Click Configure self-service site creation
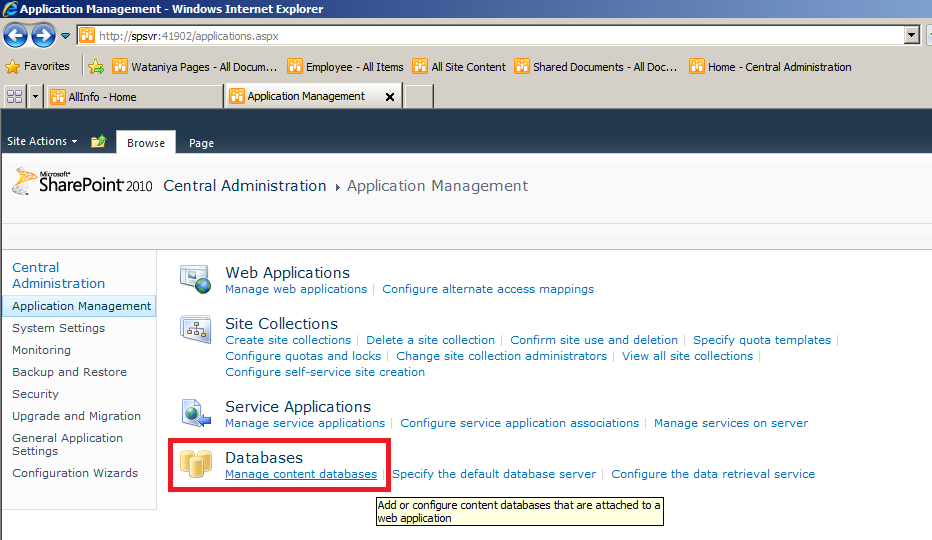Viewport: 932px width, 540px height. pyautogui.click(x=325, y=372)
